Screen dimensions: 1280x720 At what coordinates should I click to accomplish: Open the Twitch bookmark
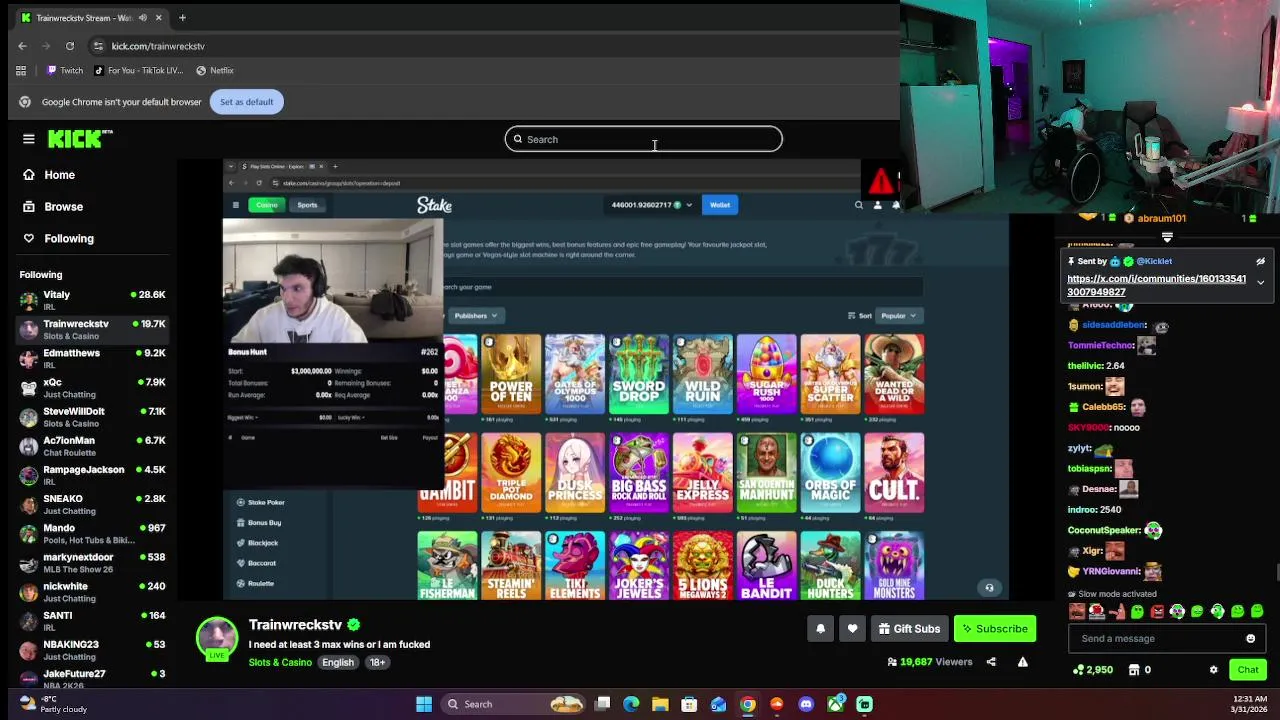pos(65,71)
